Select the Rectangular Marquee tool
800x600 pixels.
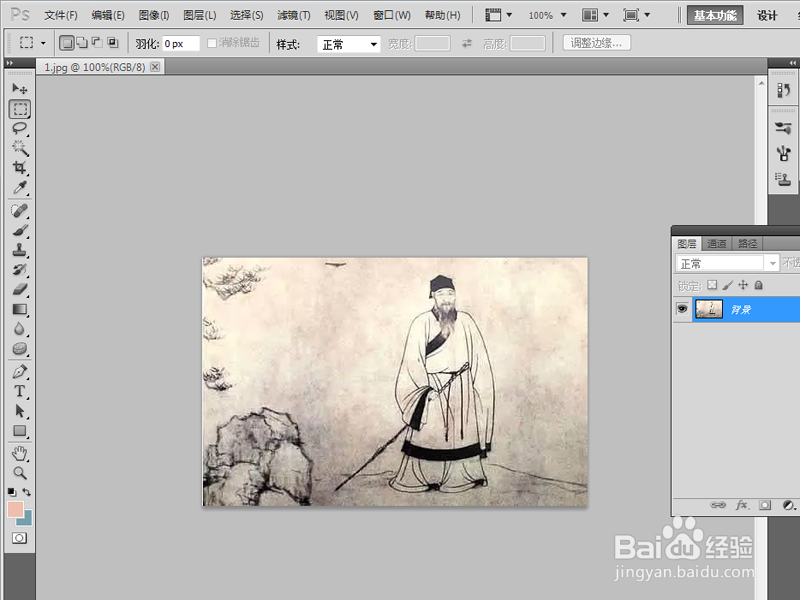point(20,109)
